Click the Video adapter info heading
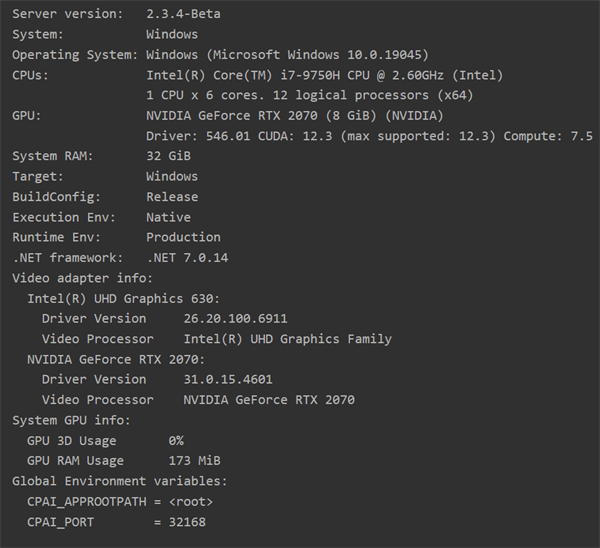This screenshot has width=600, height=548. [x=83, y=278]
